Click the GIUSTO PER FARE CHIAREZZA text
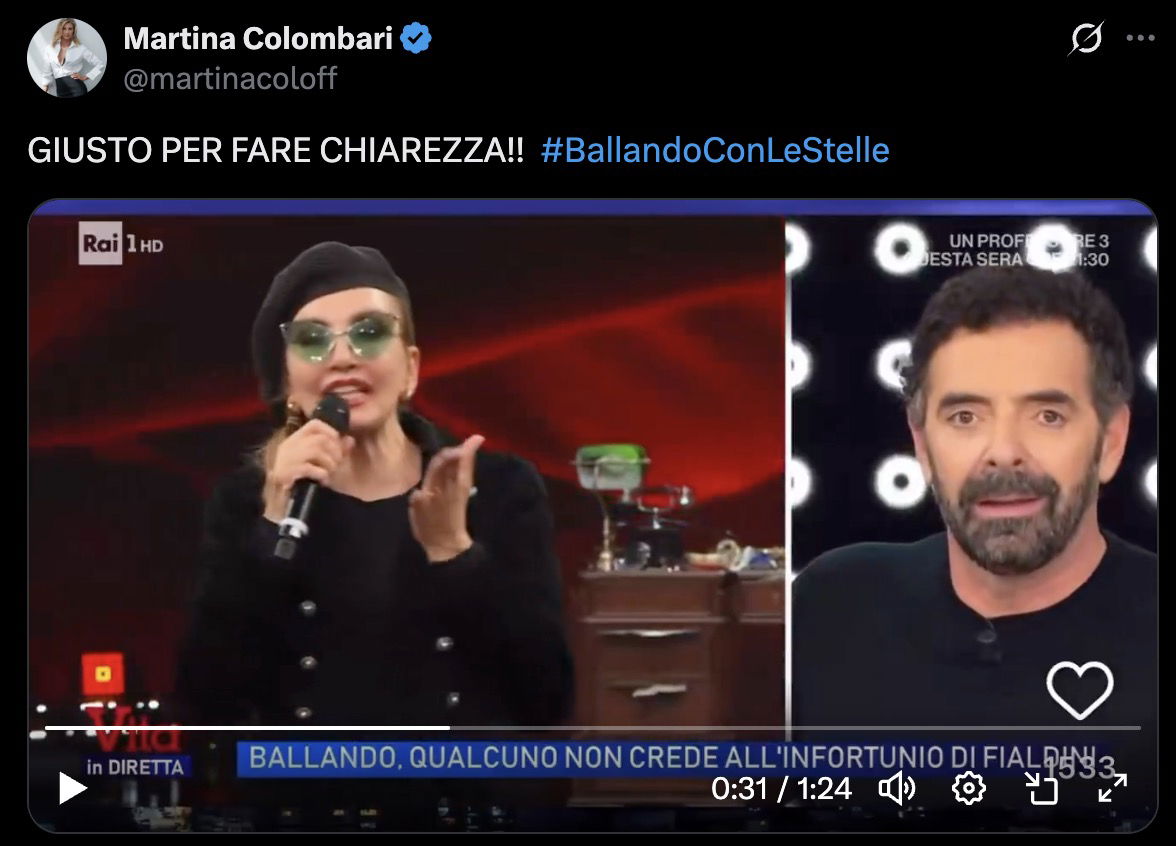Viewport: 1176px width, 846px height. [276, 150]
